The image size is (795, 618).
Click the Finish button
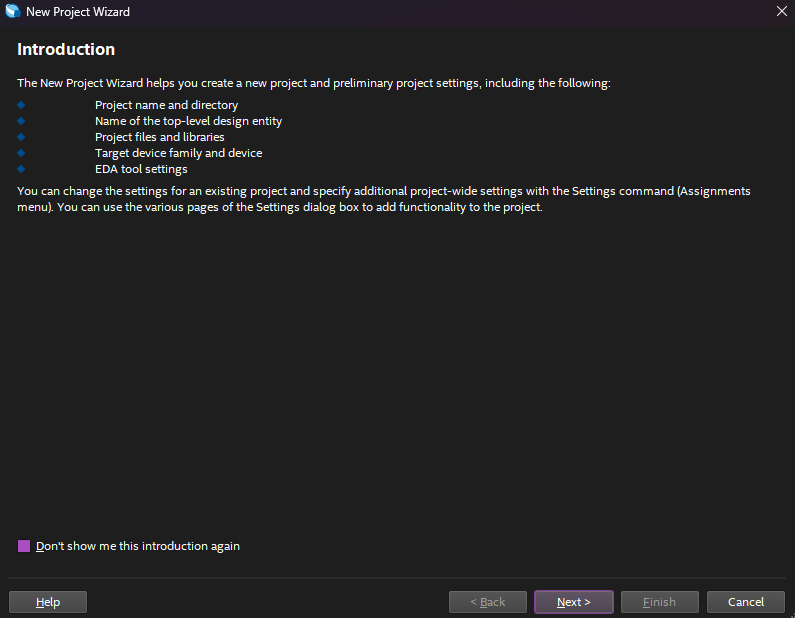point(659,602)
